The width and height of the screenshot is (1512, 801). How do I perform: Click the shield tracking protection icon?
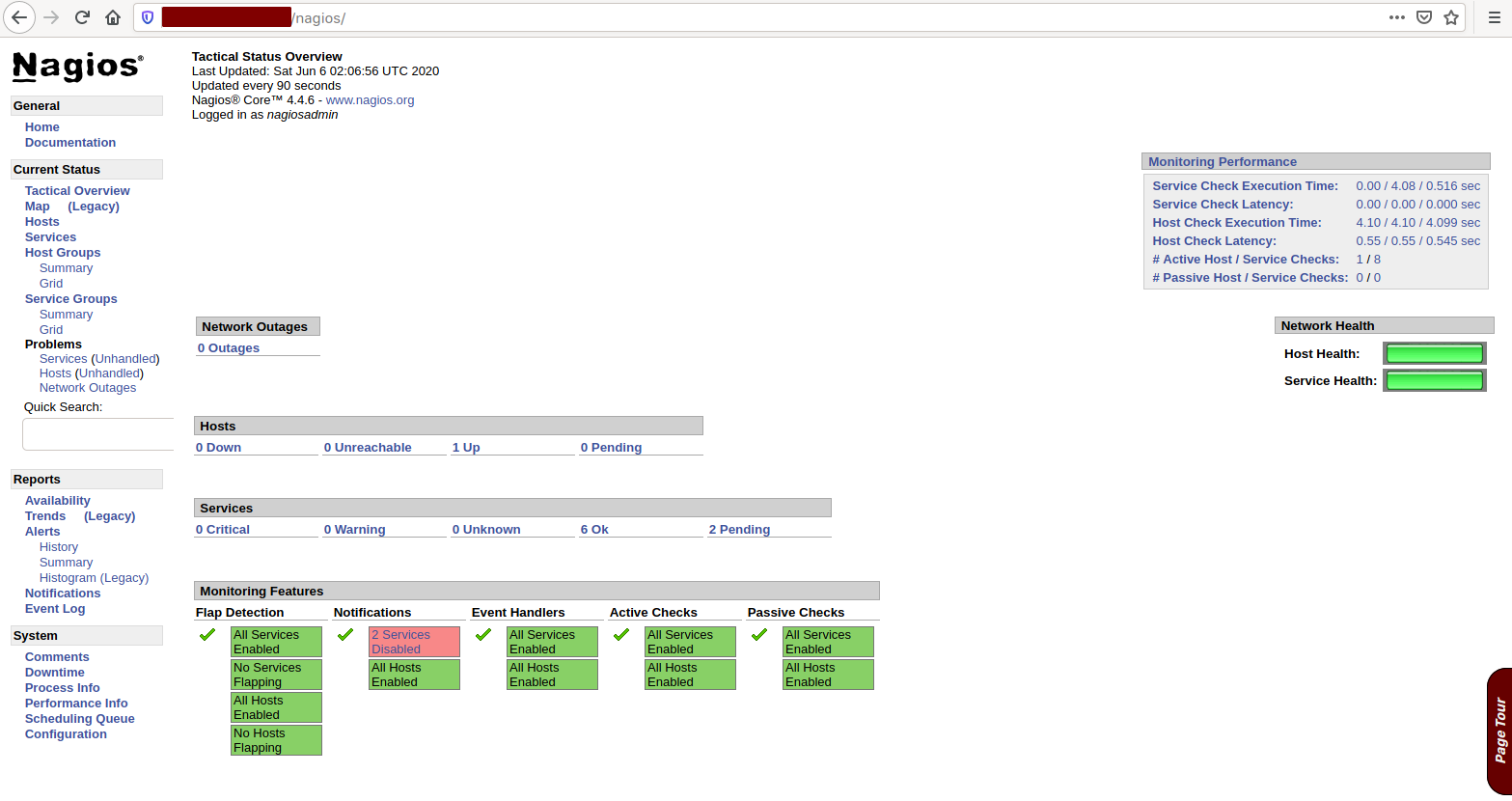[148, 17]
